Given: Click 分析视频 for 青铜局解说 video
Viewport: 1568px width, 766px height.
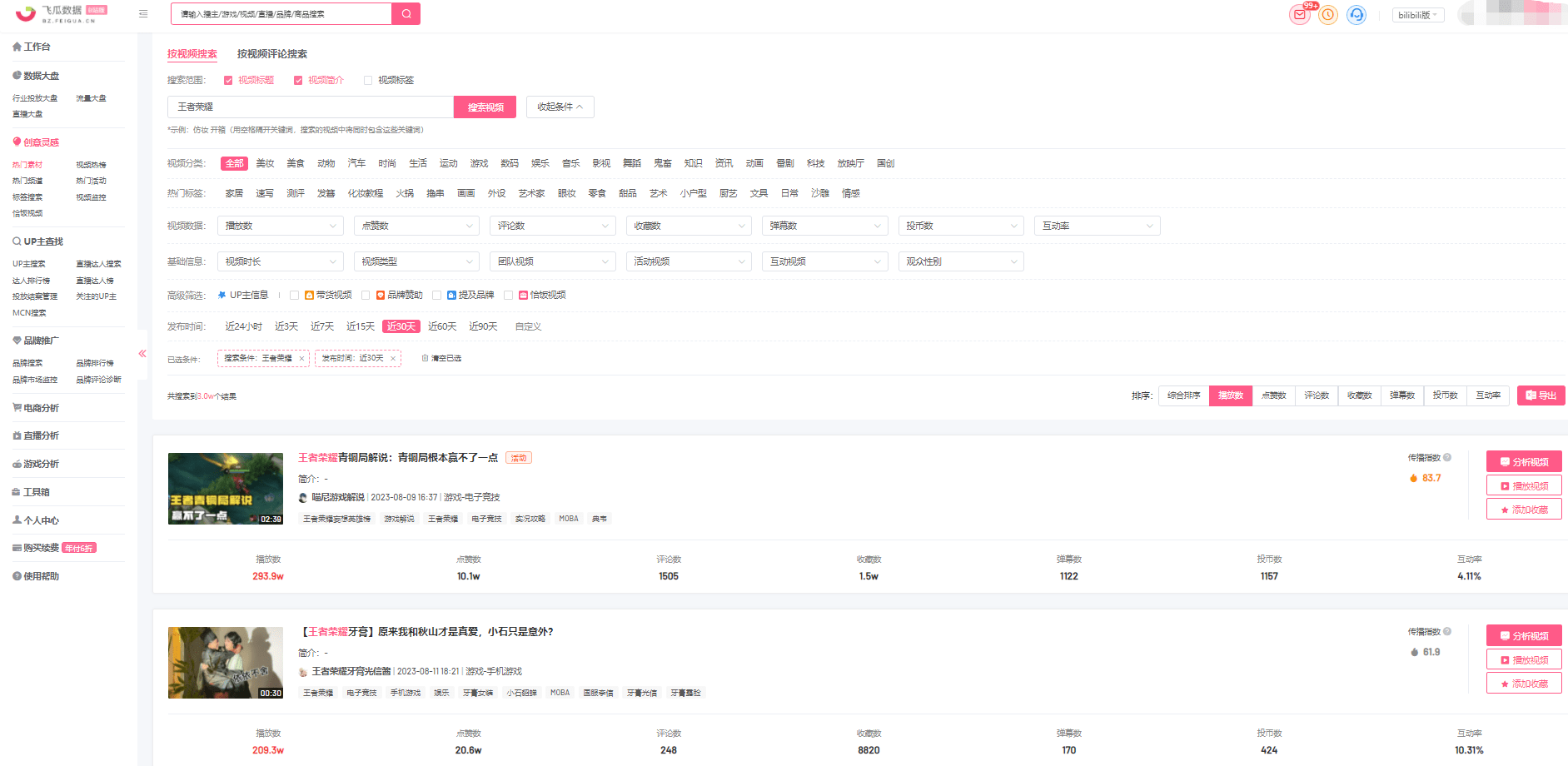Looking at the screenshot, I should pyautogui.click(x=1524, y=461).
